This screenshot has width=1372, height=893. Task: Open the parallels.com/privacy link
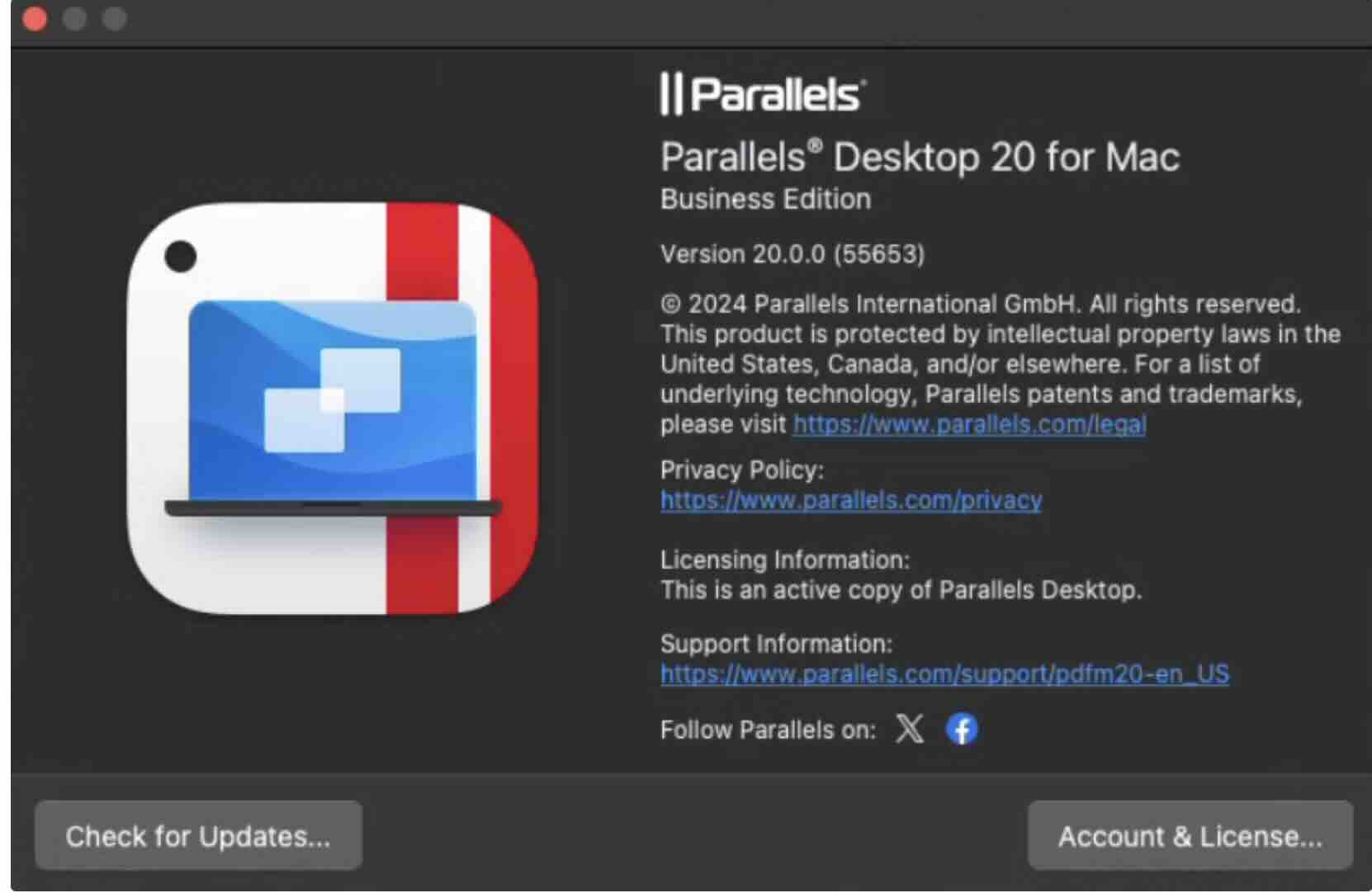coord(851,500)
